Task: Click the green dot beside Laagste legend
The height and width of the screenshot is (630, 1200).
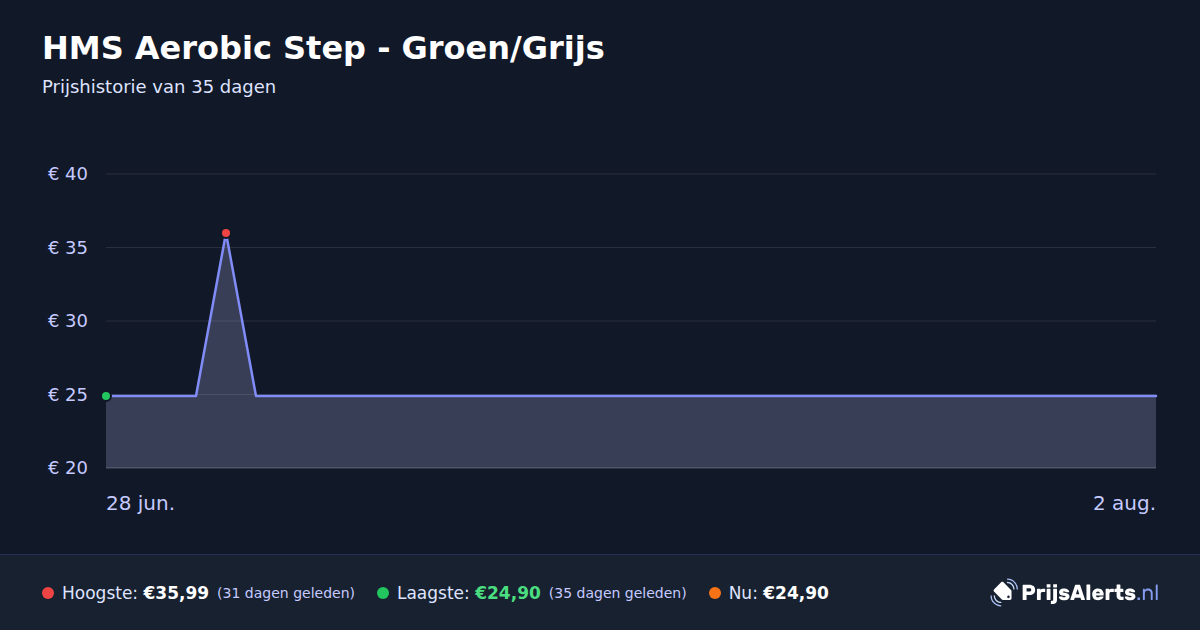Action: [383, 593]
